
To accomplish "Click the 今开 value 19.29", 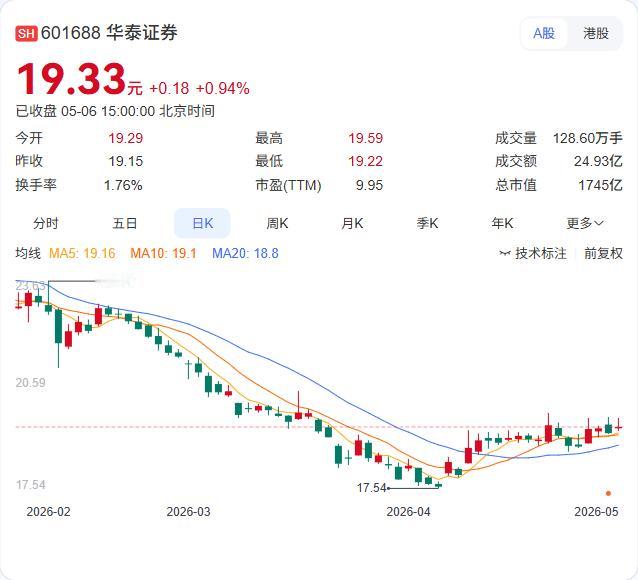I will [x=125, y=138].
